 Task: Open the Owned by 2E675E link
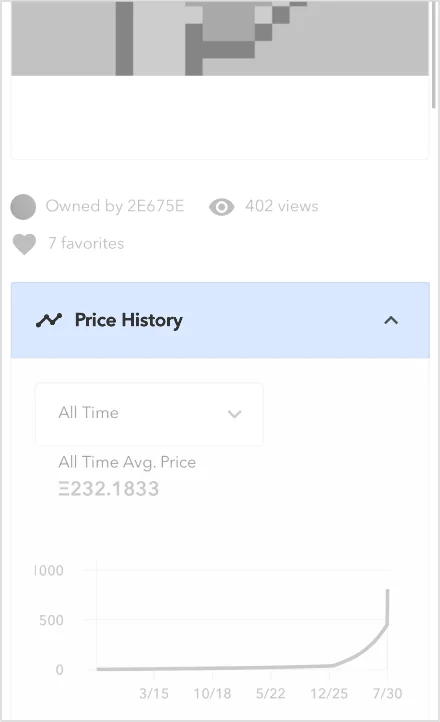(x=115, y=206)
